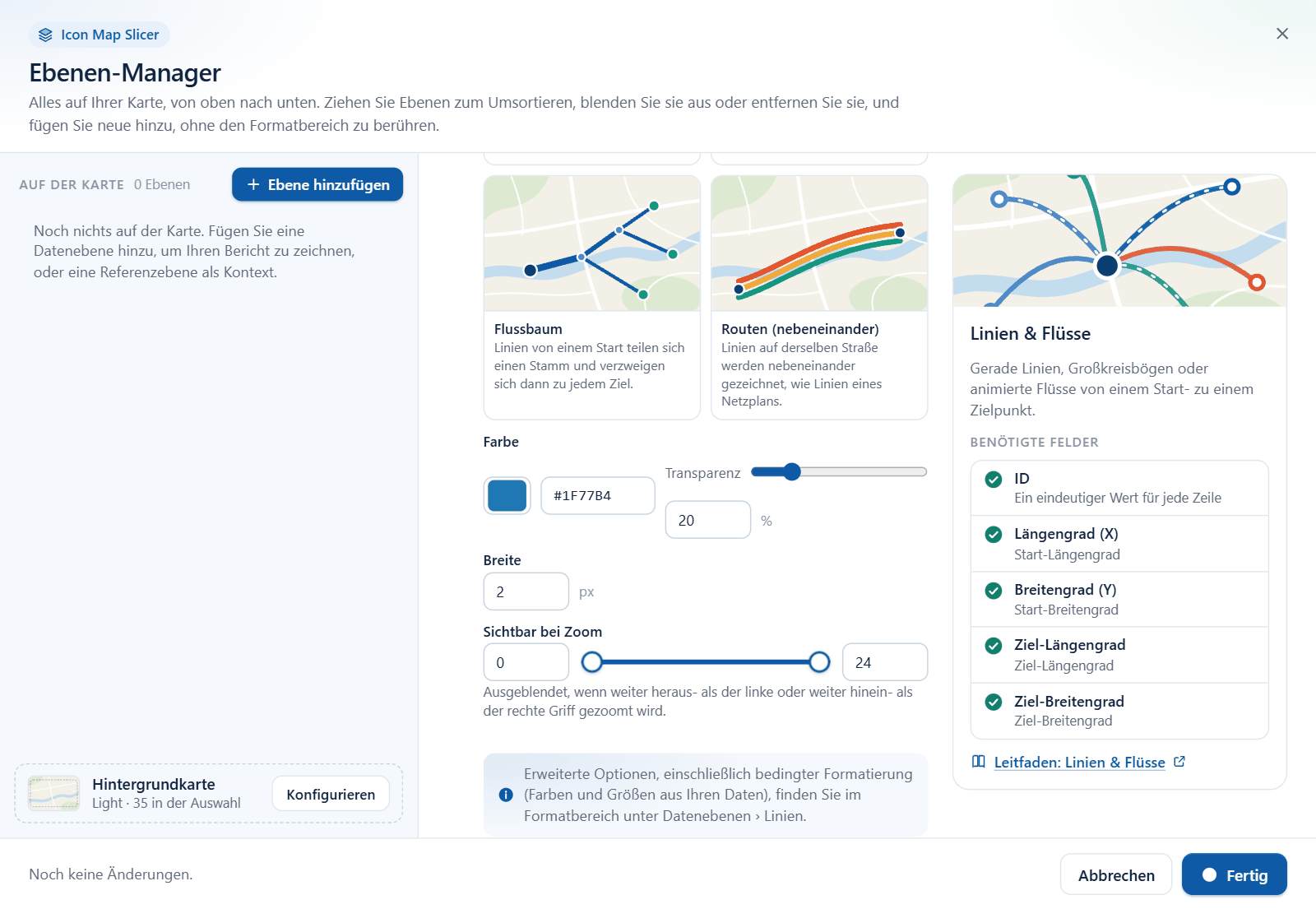This screenshot has width=1316, height=909.
Task: Click the Abbrechen button
Action: [x=1115, y=874]
